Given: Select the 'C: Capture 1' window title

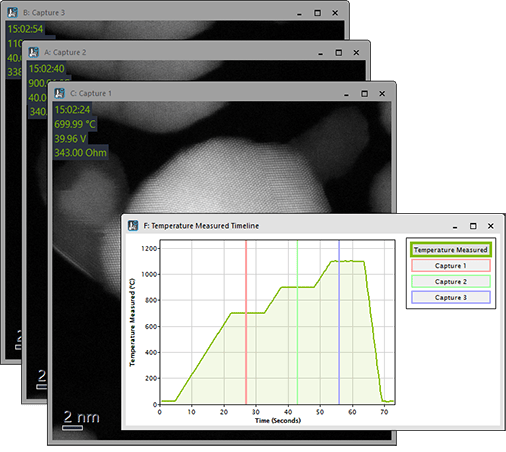Looking at the screenshot, I should [91, 93].
